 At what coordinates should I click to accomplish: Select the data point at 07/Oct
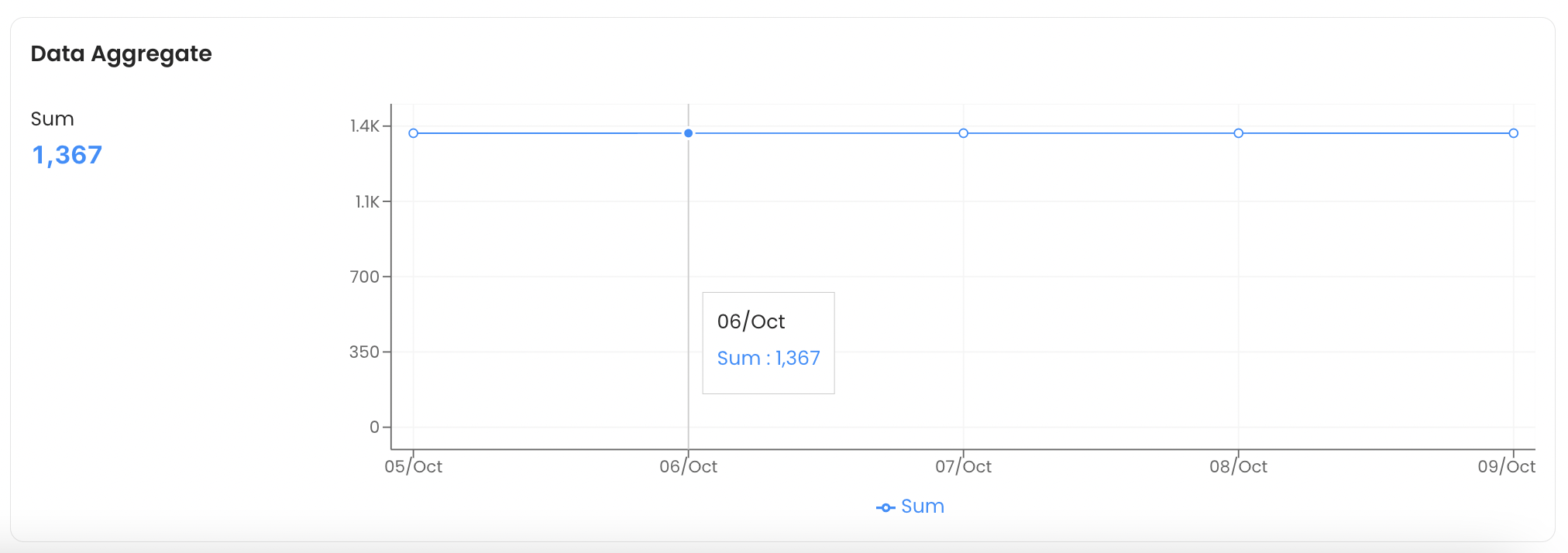963,133
